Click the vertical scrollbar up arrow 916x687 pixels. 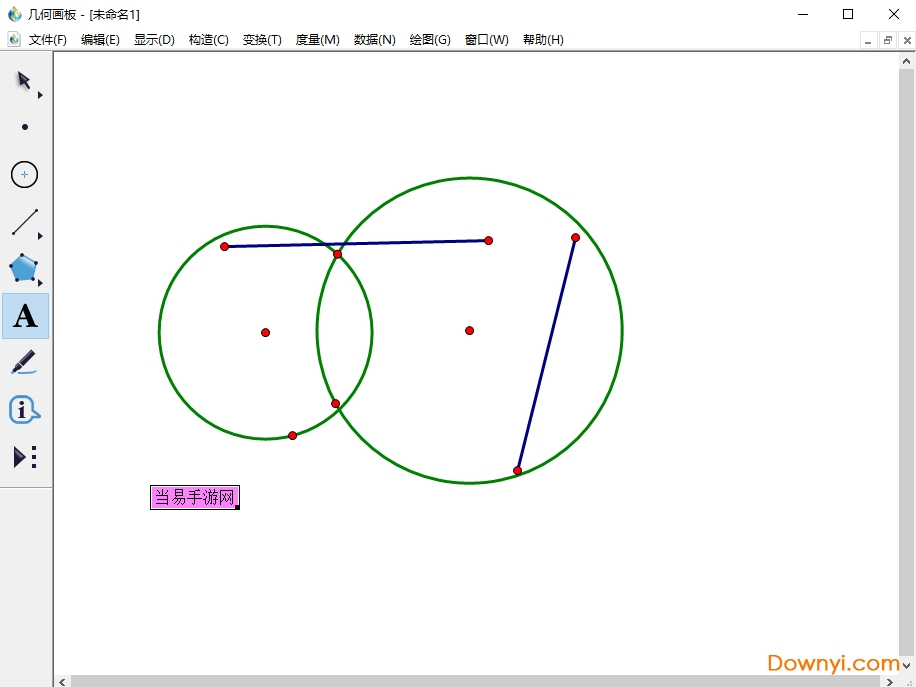907,62
